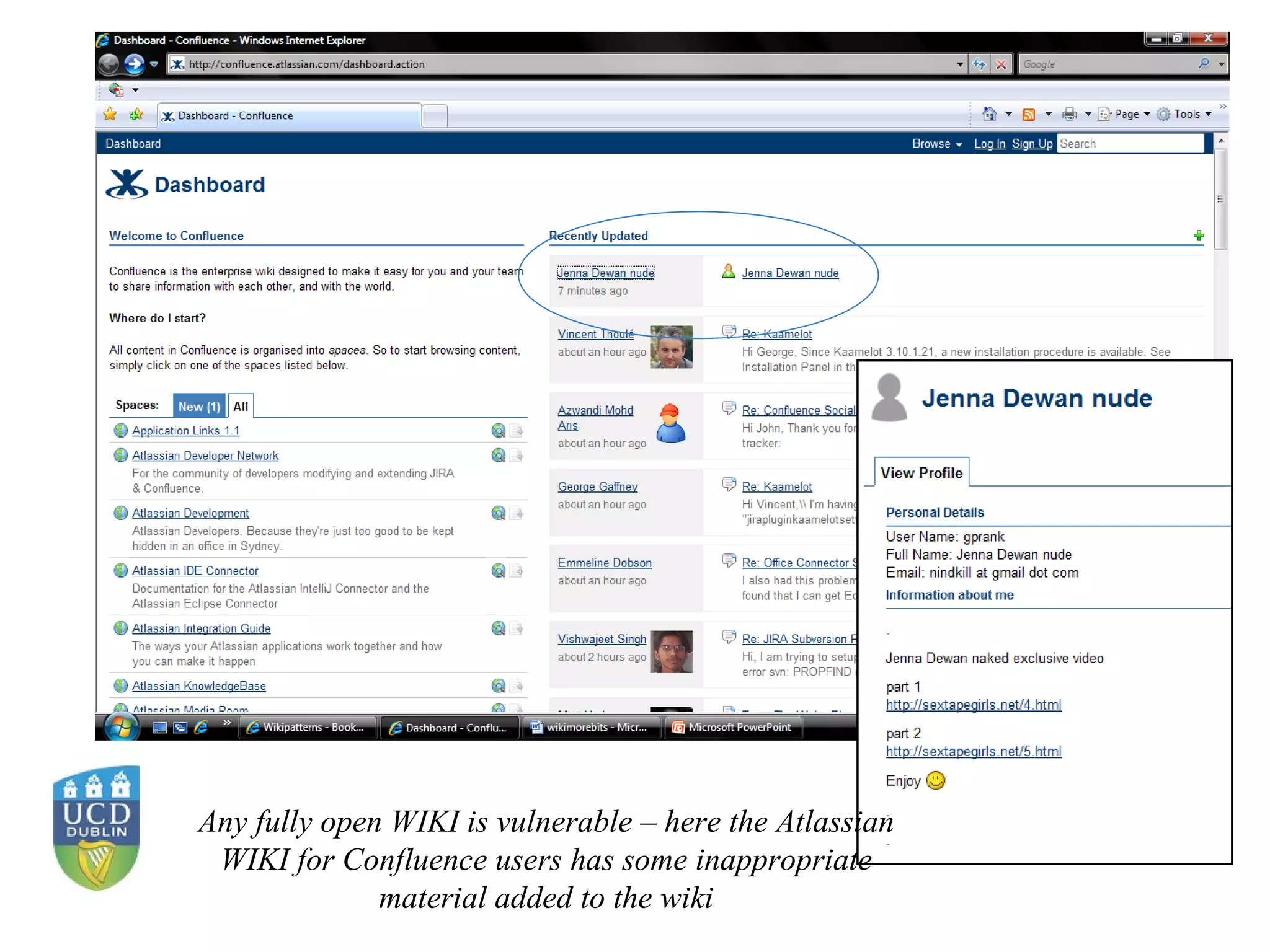Open the Application Links 1.1 space
The height and width of the screenshot is (952, 1270).
click(x=185, y=431)
